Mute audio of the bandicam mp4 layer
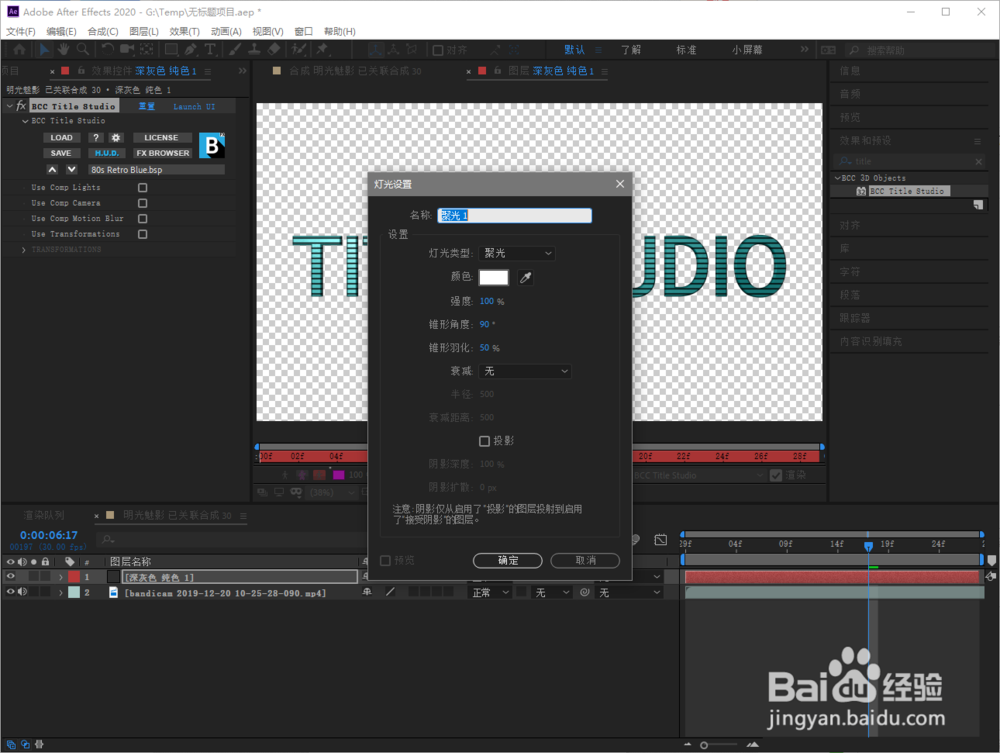The width and height of the screenshot is (1000, 753). click(x=22, y=592)
